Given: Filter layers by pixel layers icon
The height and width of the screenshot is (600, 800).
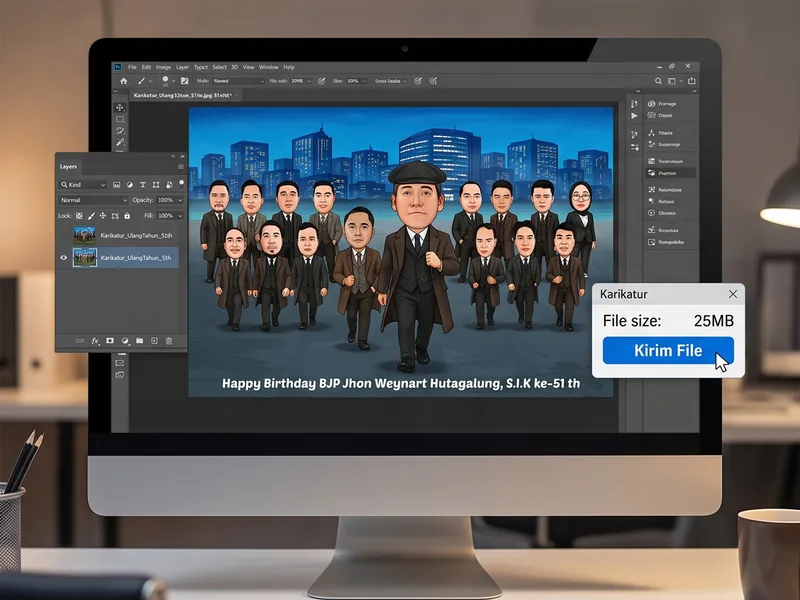Looking at the screenshot, I should coord(116,185).
